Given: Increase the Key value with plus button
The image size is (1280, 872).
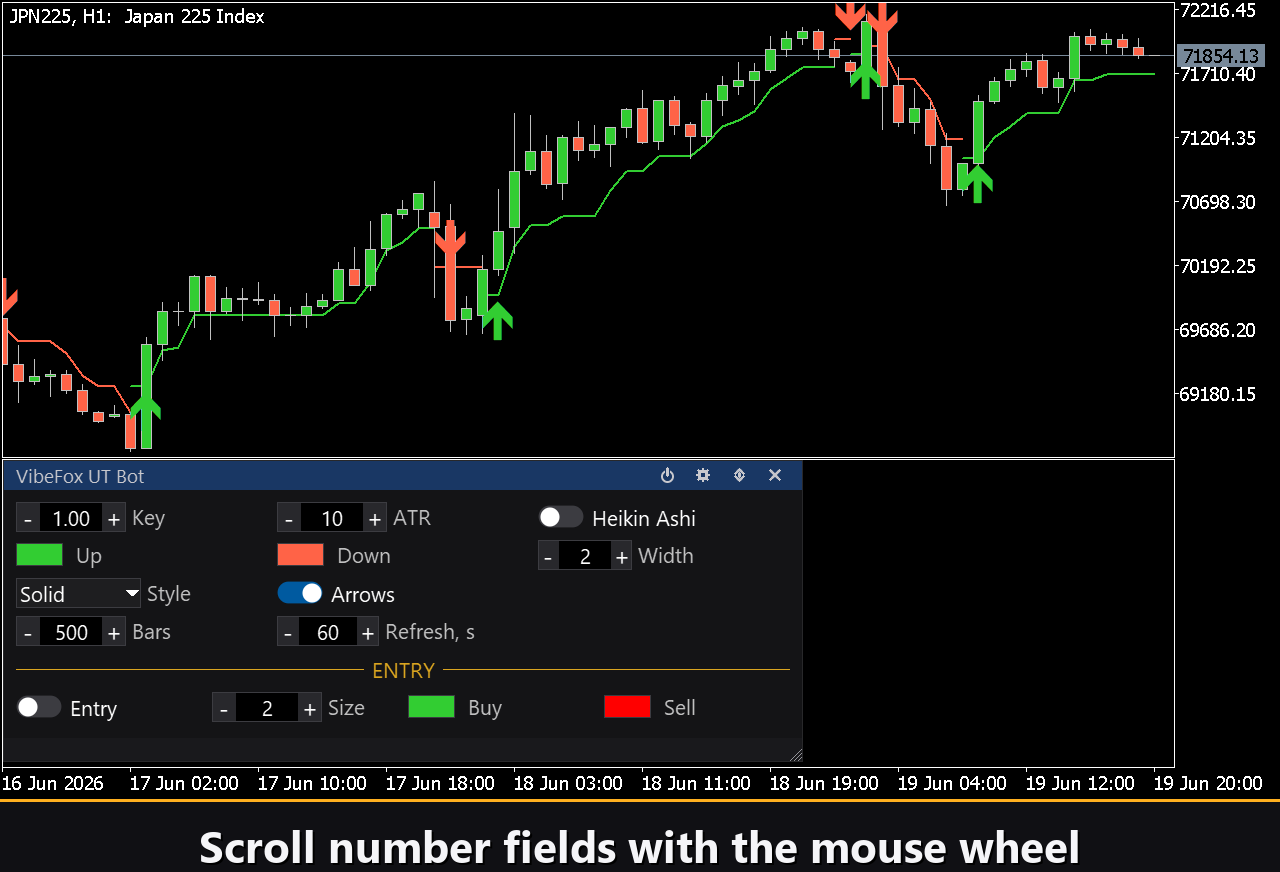Looking at the screenshot, I should pyautogui.click(x=114, y=518).
